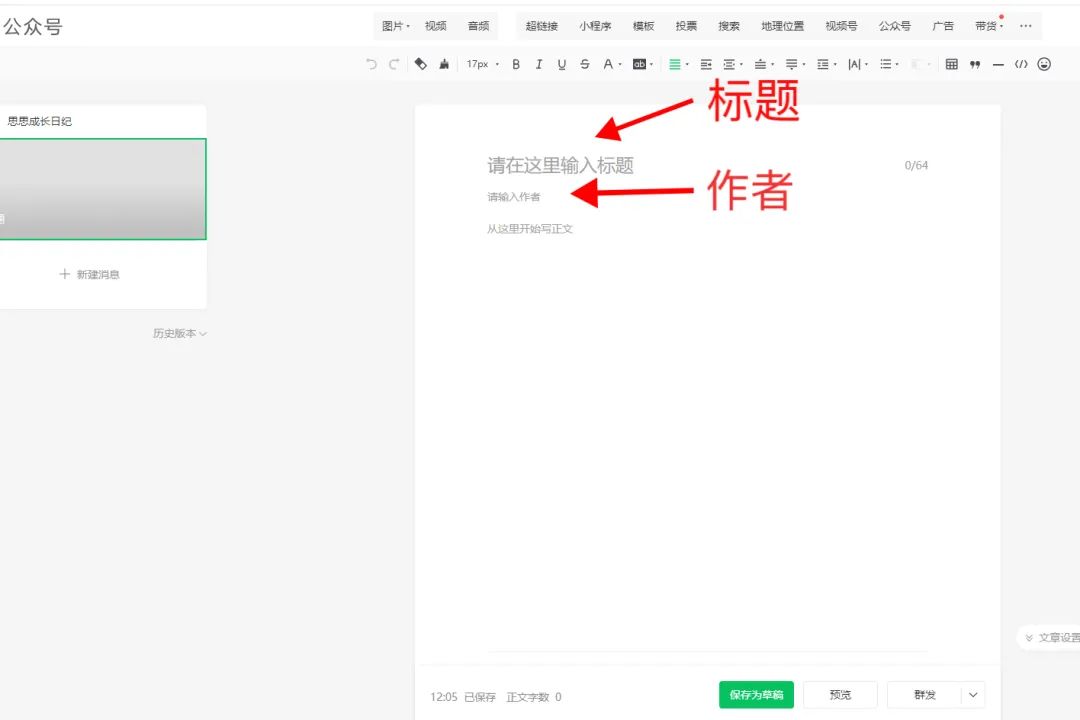Click the Undo icon in the toolbar
The width and height of the screenshot is (1080, 720).
pyautogui.click(x=371, y=63)
